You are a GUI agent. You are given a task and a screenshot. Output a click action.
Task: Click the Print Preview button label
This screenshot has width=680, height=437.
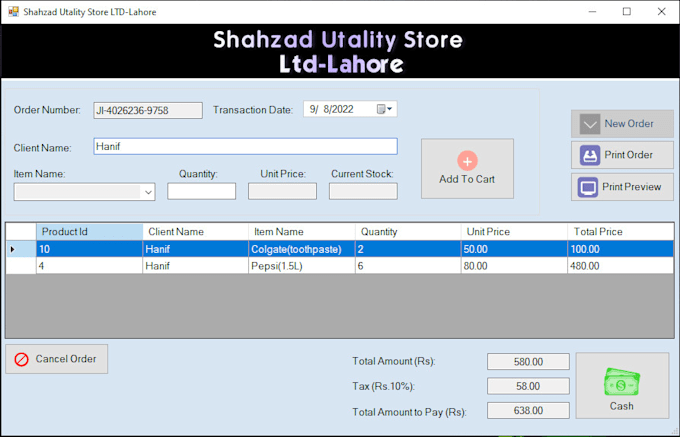pos(631,187)
